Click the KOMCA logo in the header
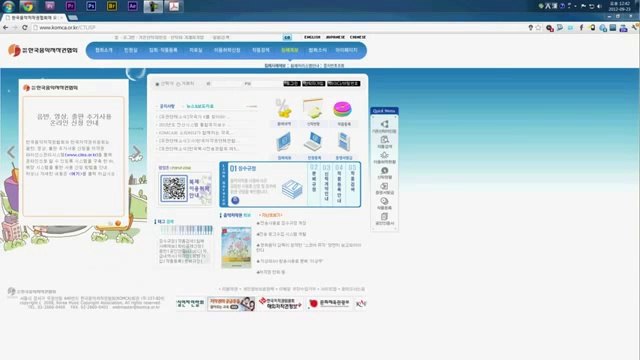This screenshot has height=360, width=640. pos(42,50)
